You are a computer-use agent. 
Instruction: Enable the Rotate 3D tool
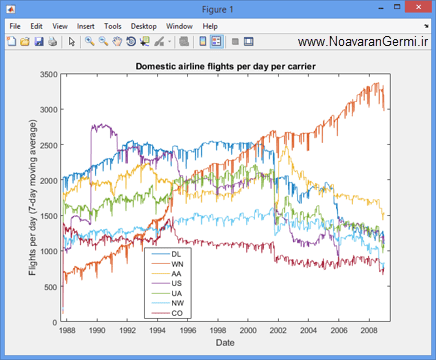click(x=131, y=42)
